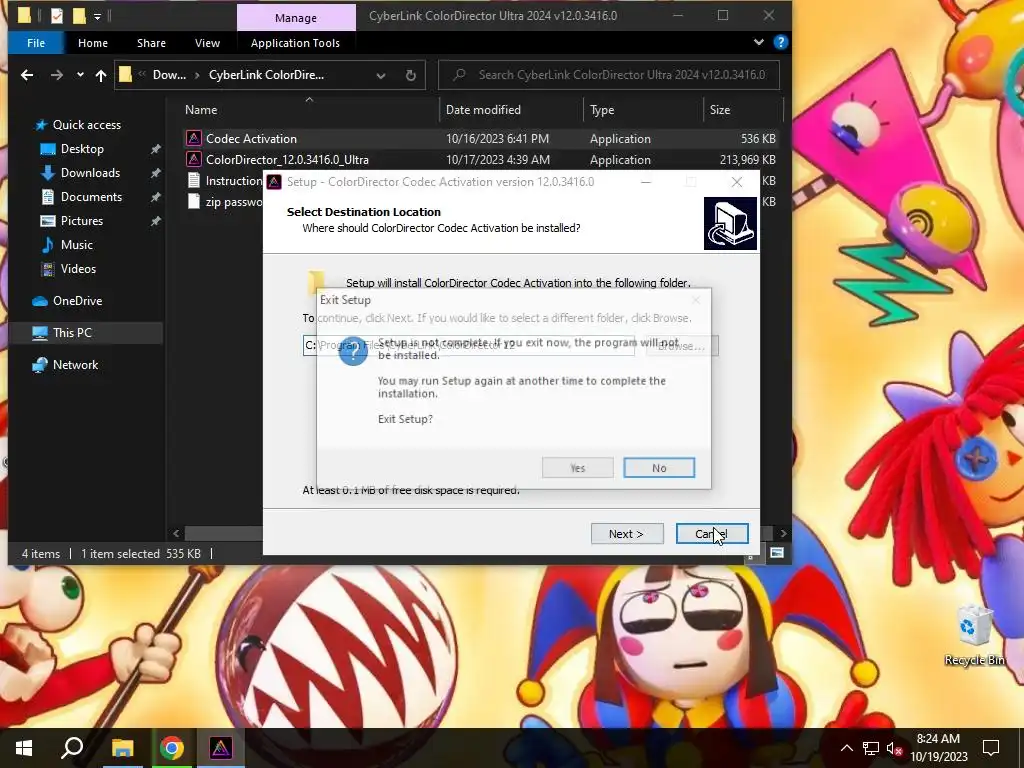Open the File menu in Explorer

[36, 42]
